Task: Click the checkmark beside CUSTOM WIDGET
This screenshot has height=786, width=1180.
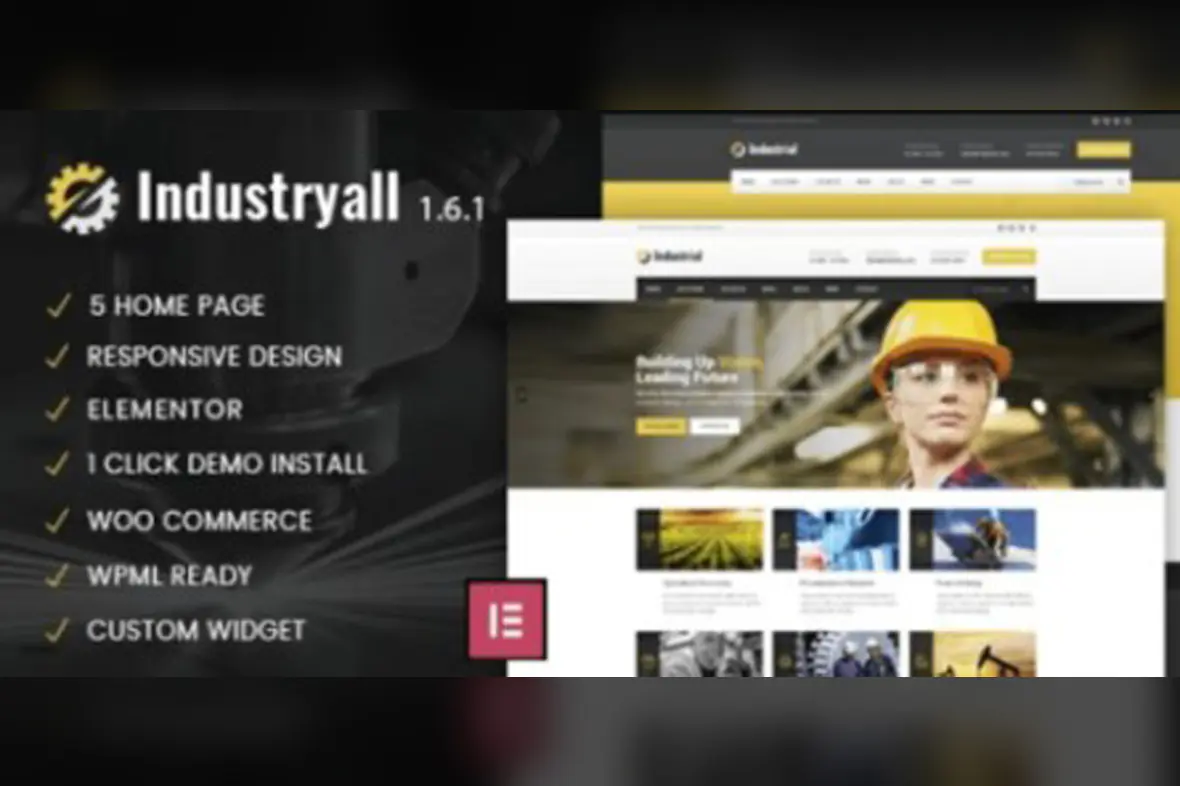Action: (59, 630)
